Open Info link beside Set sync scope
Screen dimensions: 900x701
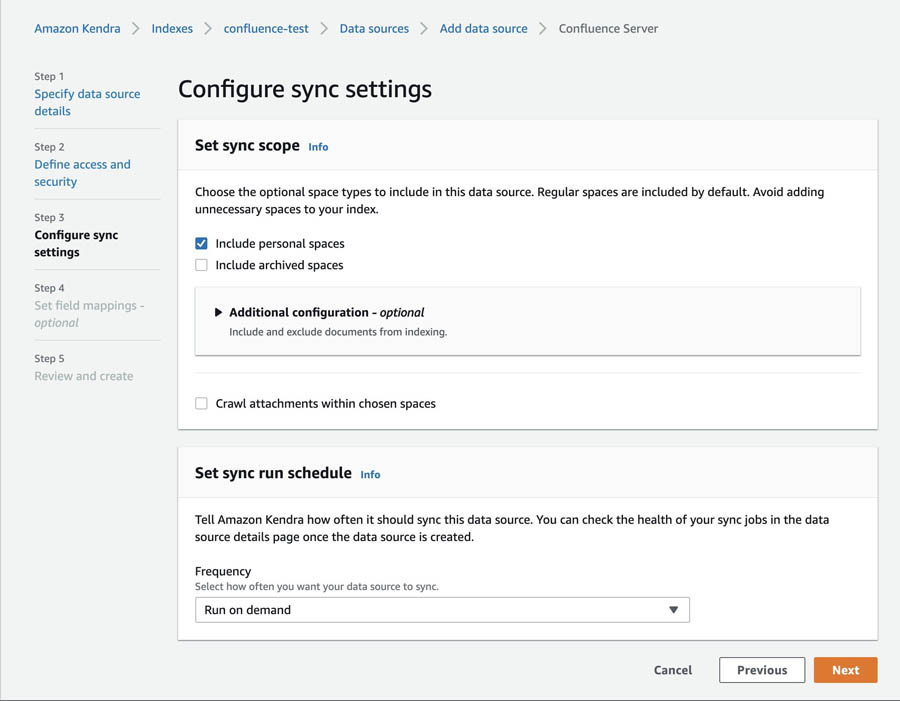(x=318, y=147)
